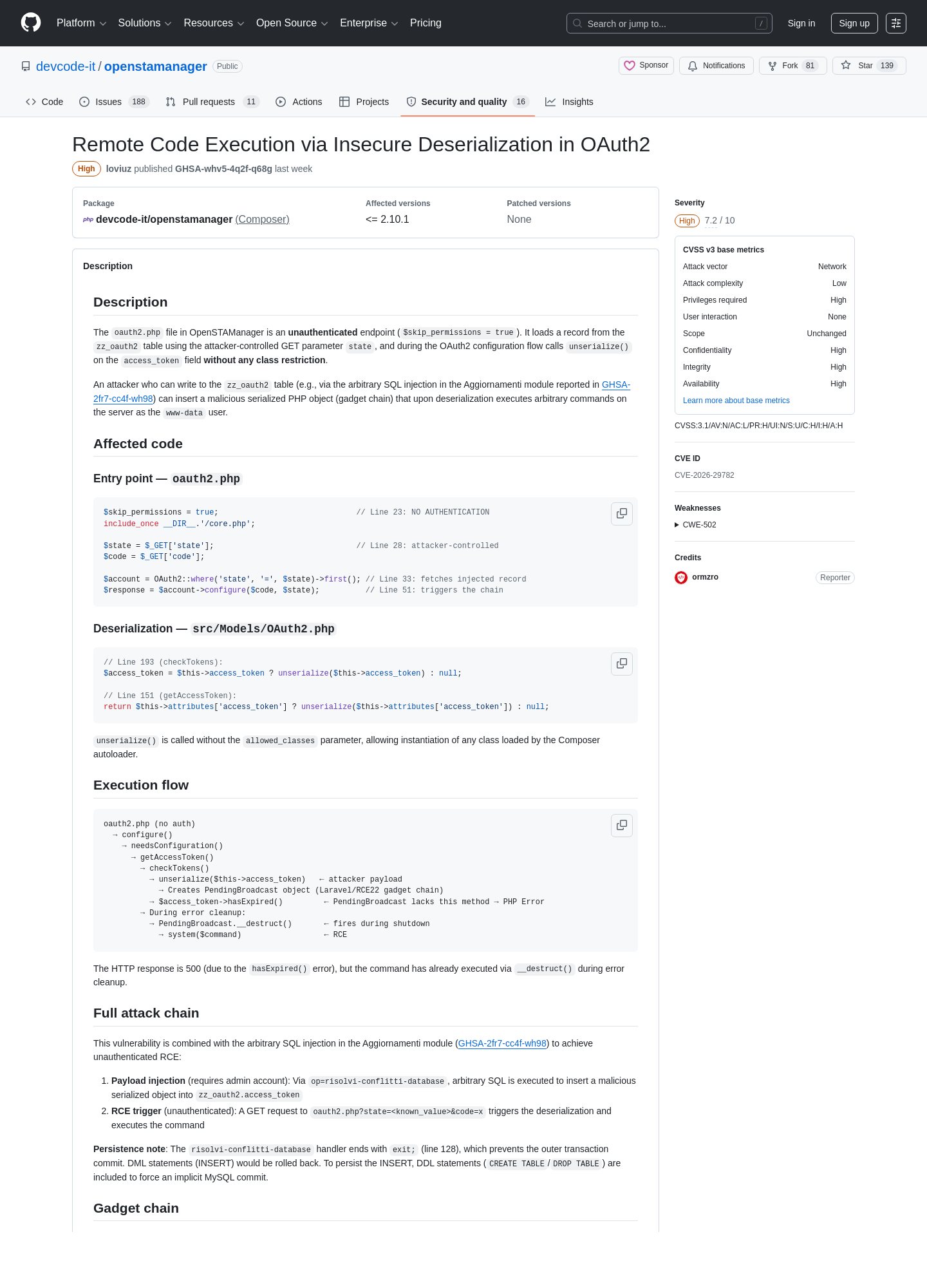Star the openstamanager repository
The height and width of the screenshot is (1288, 927).
pyautogui.click(x=869, y=66)
